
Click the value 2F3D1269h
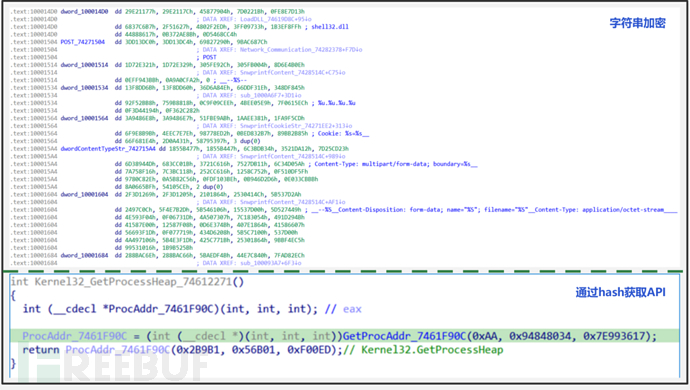pyautogui.click(x=140, y=194)
